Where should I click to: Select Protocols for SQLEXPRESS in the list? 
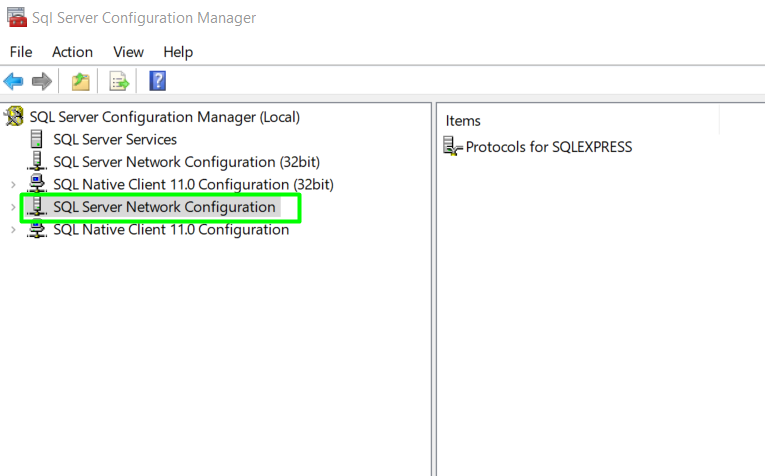[548, 147]
